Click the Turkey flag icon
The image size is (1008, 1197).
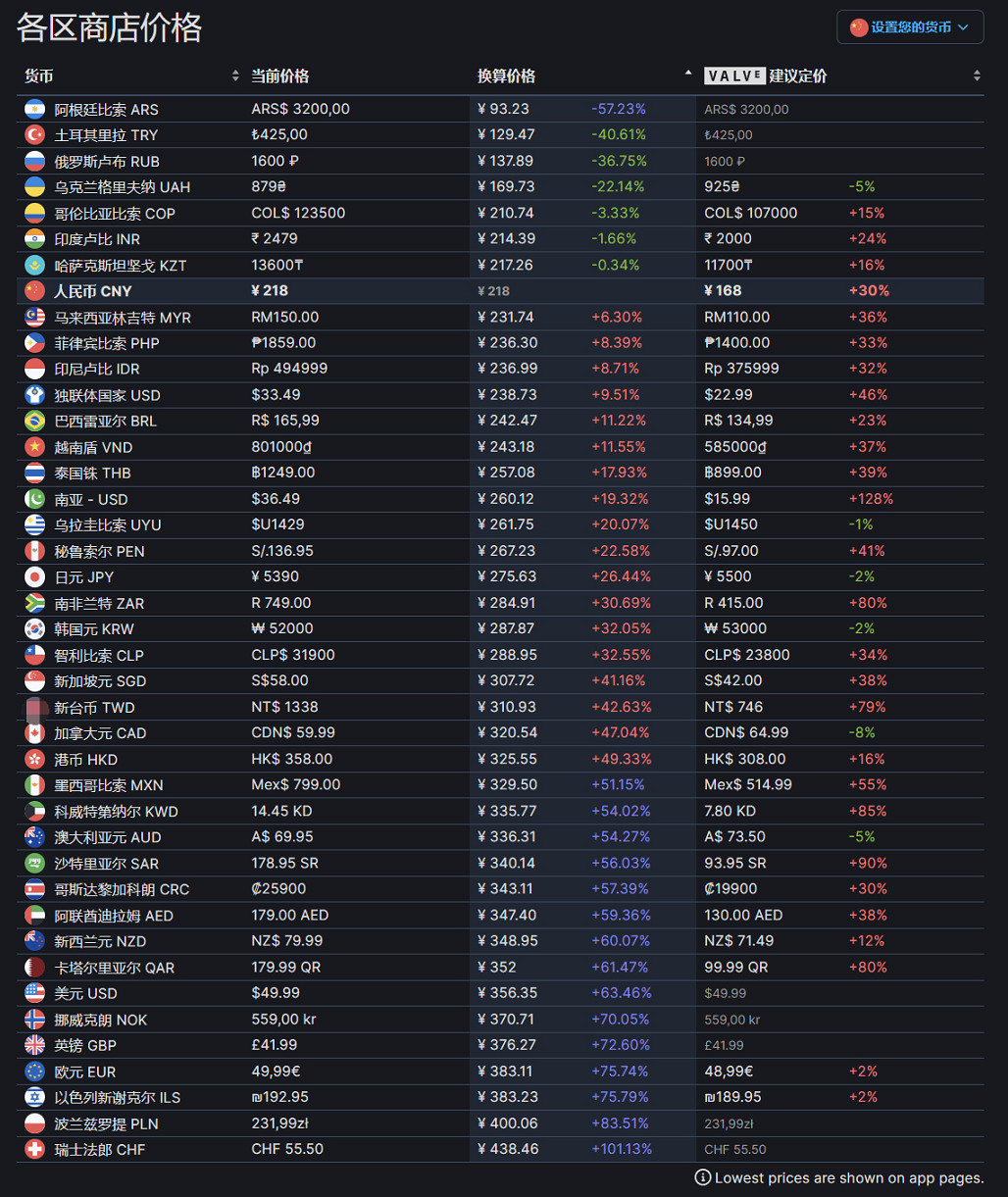coord(35,135)
